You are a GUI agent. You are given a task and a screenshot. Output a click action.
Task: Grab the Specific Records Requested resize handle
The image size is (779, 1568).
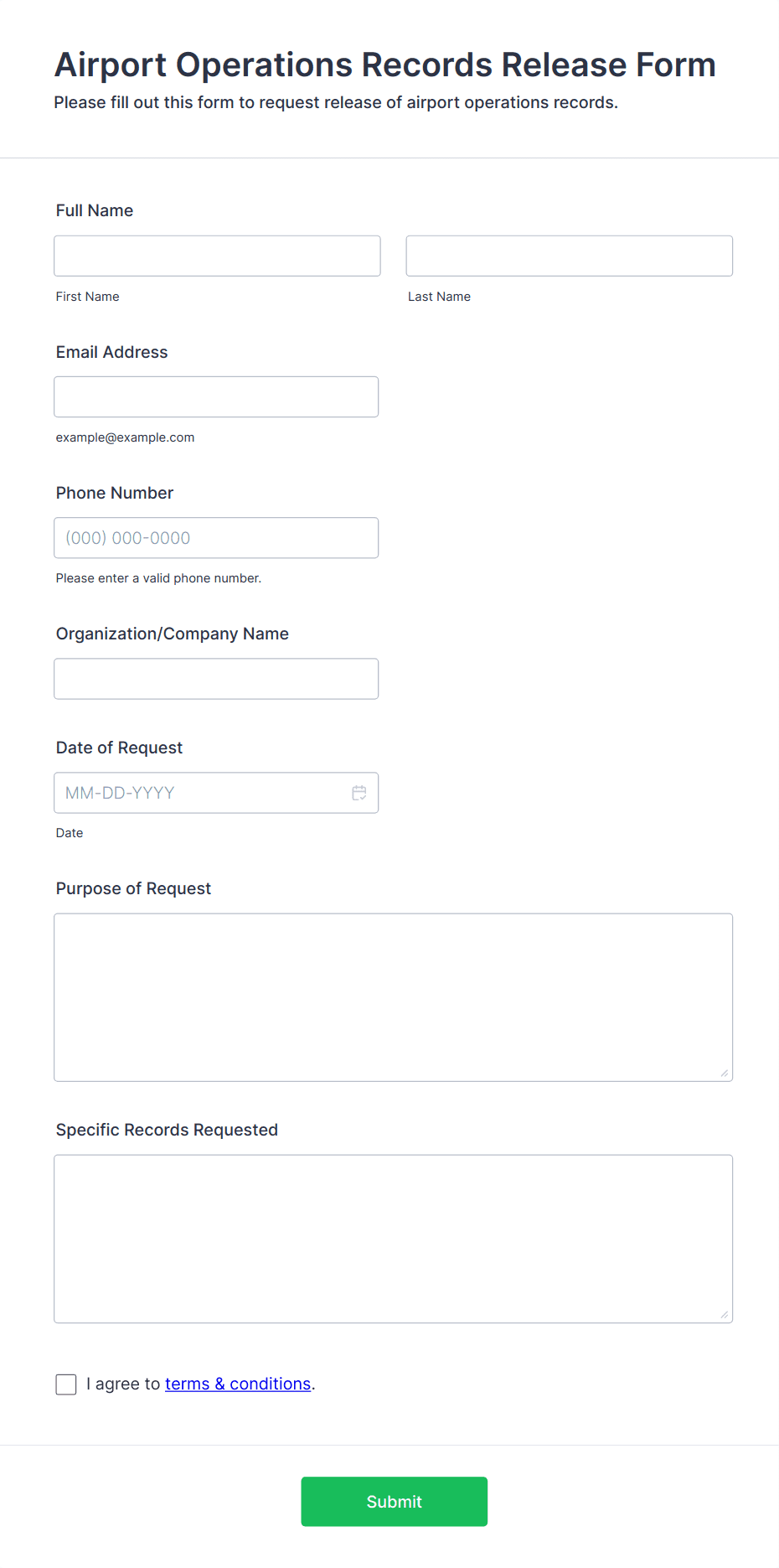(x=725, y=1314)
